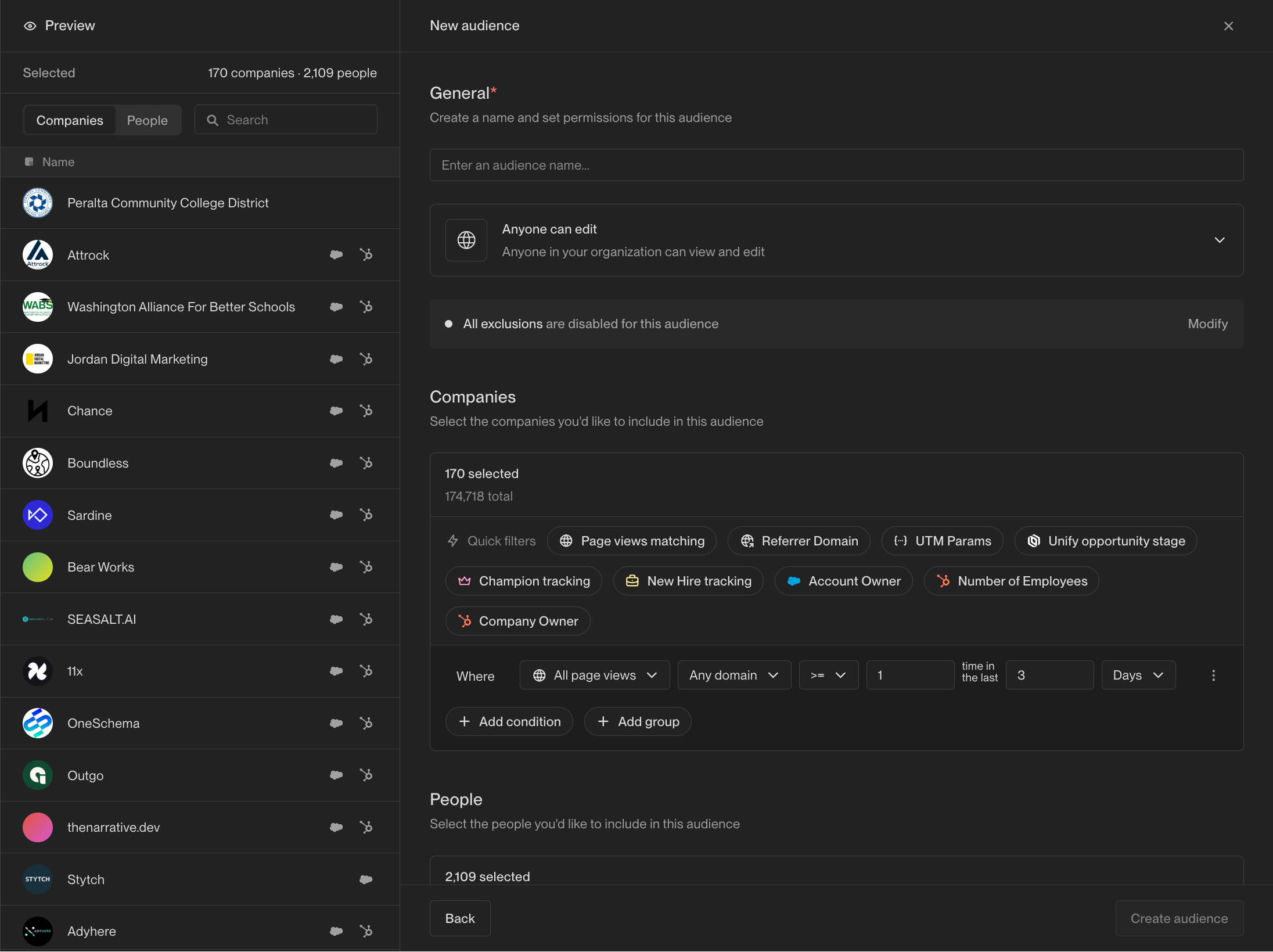Apply the Number of Employees quick filter
1273x952 pixels.
click(1011, 581)
